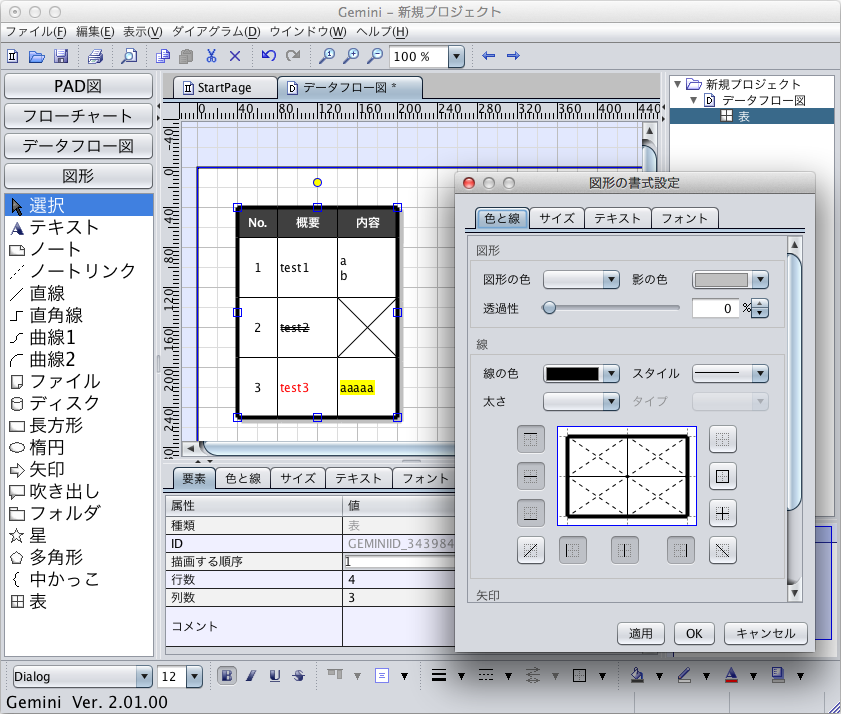
Task: Click the blue right arrow icon
Action: 513,55
